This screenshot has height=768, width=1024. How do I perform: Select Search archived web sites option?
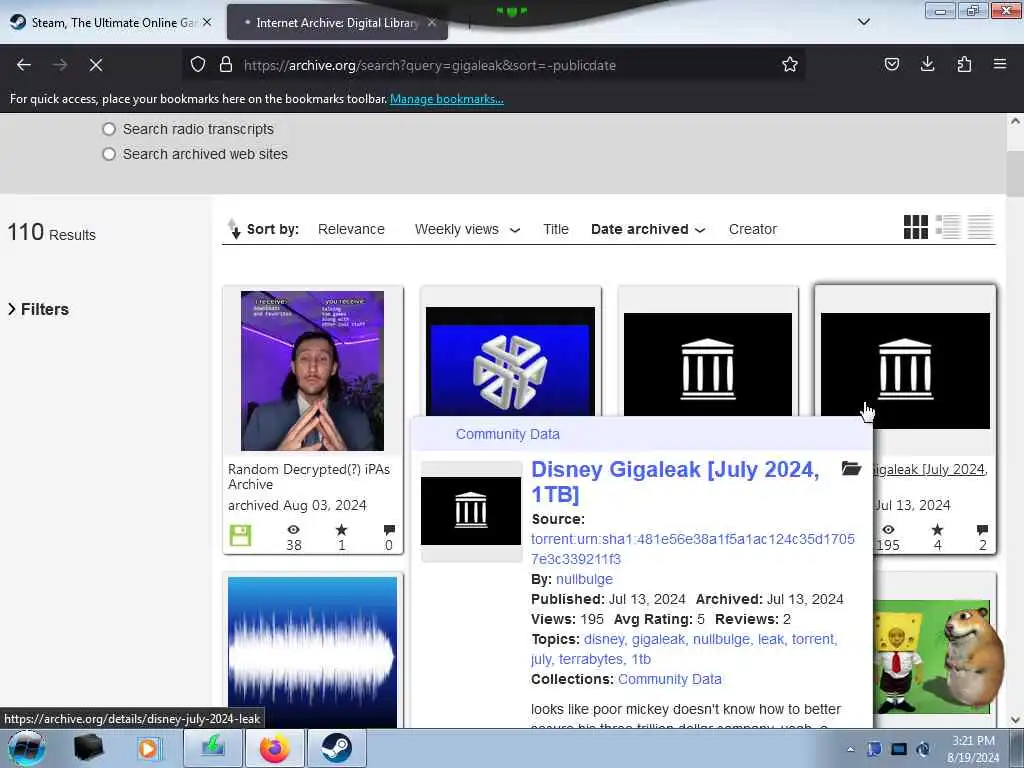109,154
